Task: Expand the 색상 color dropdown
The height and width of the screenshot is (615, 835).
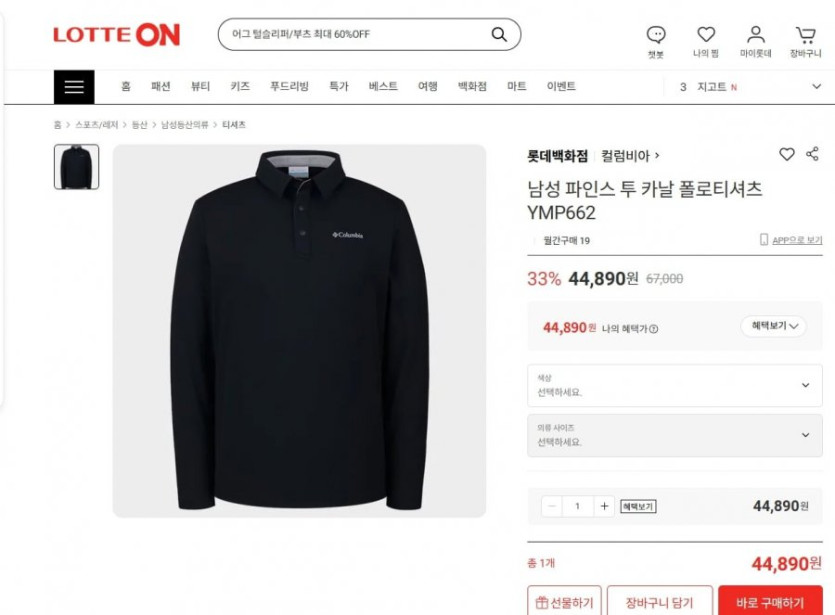Action: [x=675, y=386]
